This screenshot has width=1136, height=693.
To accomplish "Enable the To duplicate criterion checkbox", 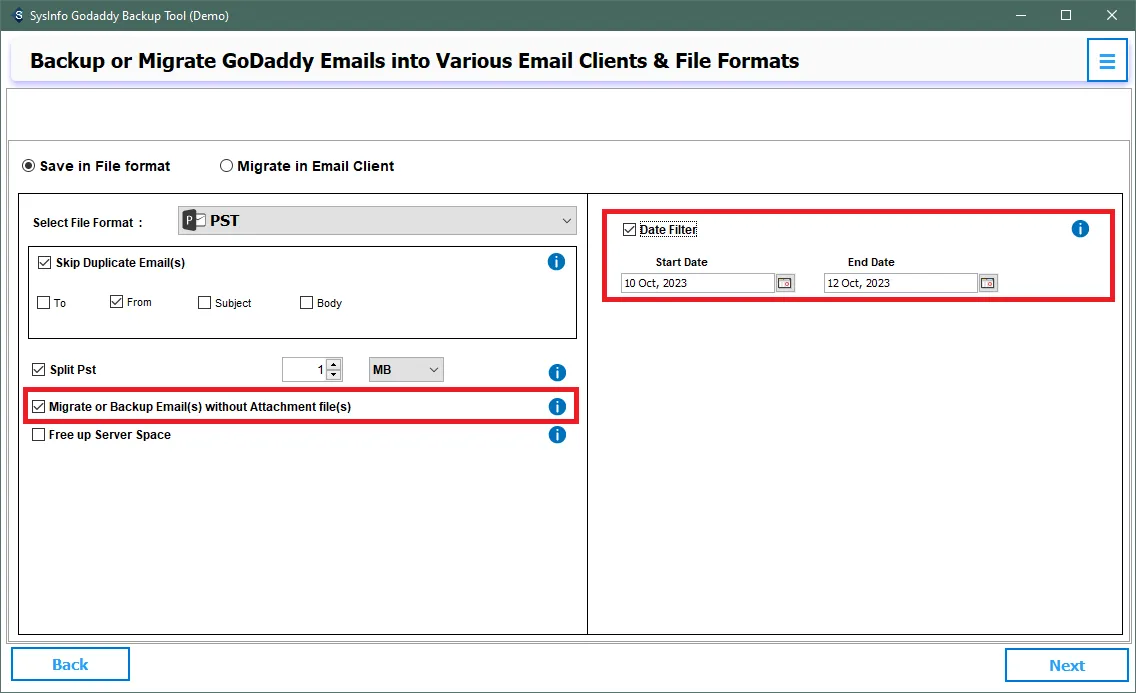I will tap(43, 303).
